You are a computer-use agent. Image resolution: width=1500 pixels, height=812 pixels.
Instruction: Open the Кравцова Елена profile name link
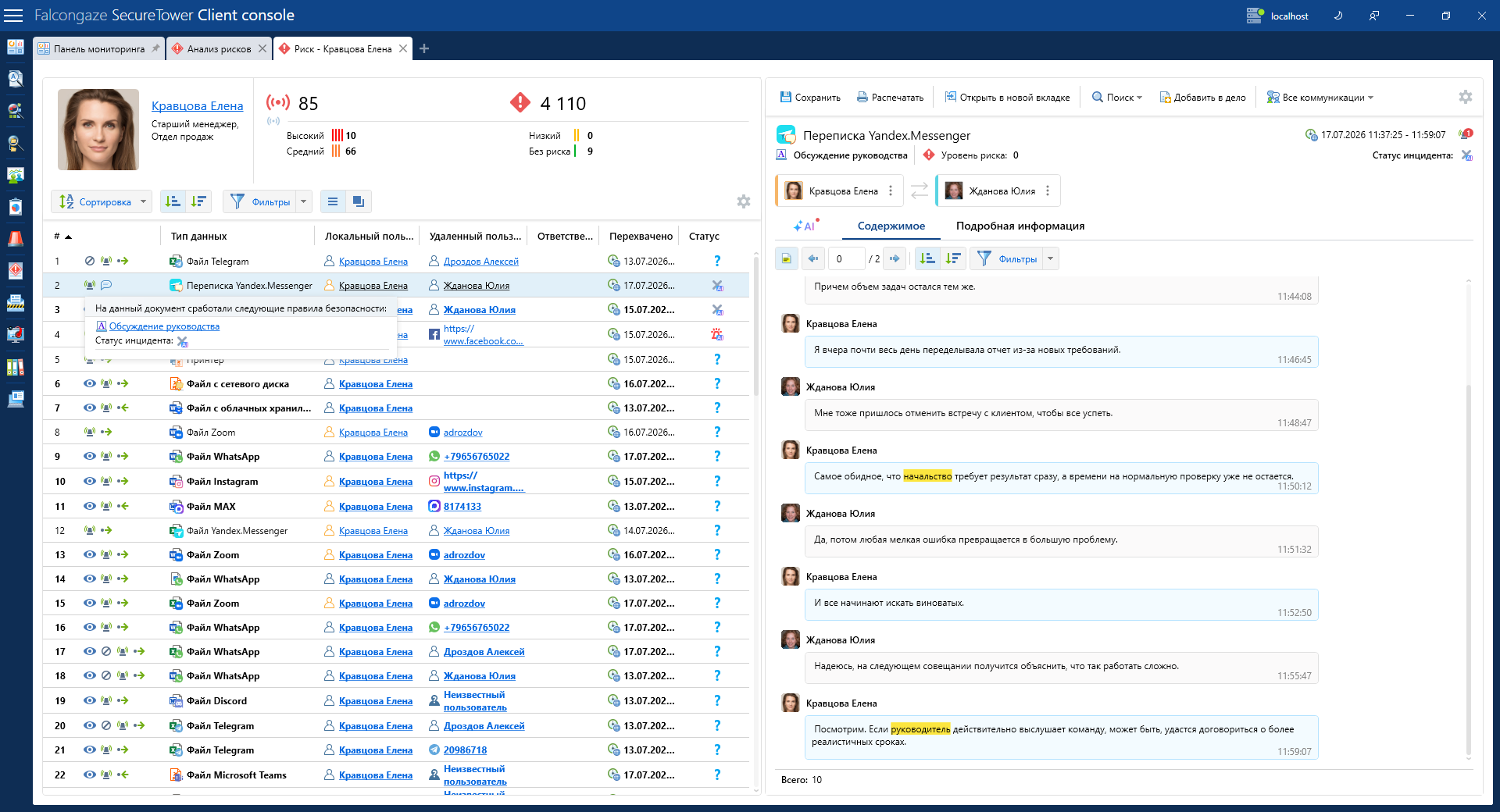click(197, 105)
